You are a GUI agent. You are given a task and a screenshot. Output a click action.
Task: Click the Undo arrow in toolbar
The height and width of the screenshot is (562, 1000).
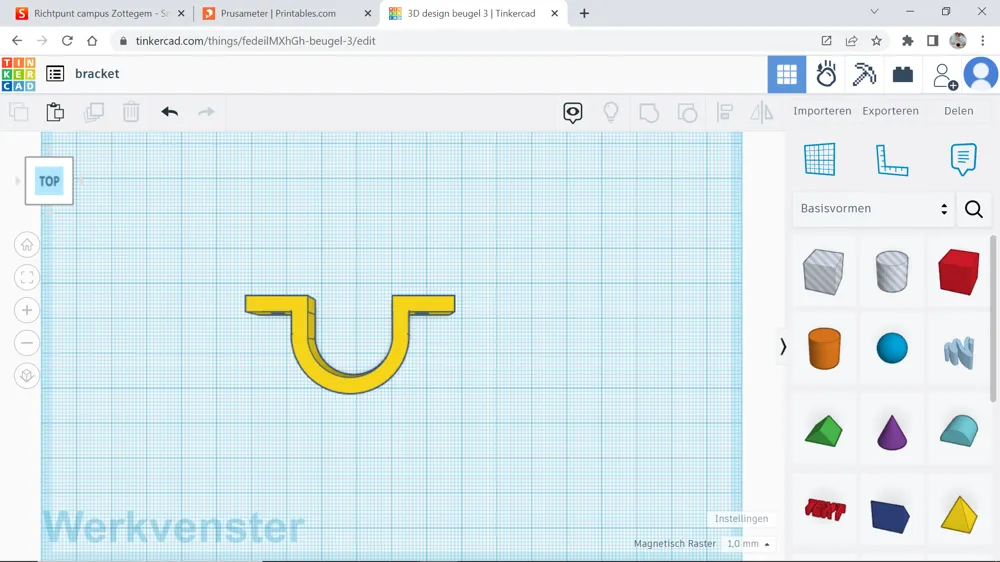coord(169,112)
